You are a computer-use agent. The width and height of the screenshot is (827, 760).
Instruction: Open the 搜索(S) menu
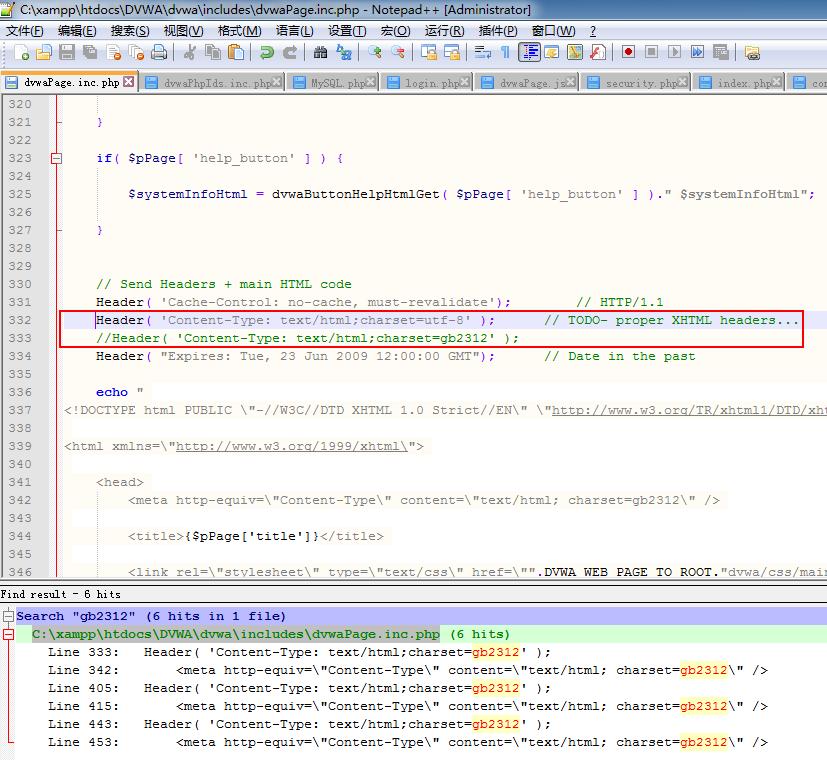click(130, 31)
